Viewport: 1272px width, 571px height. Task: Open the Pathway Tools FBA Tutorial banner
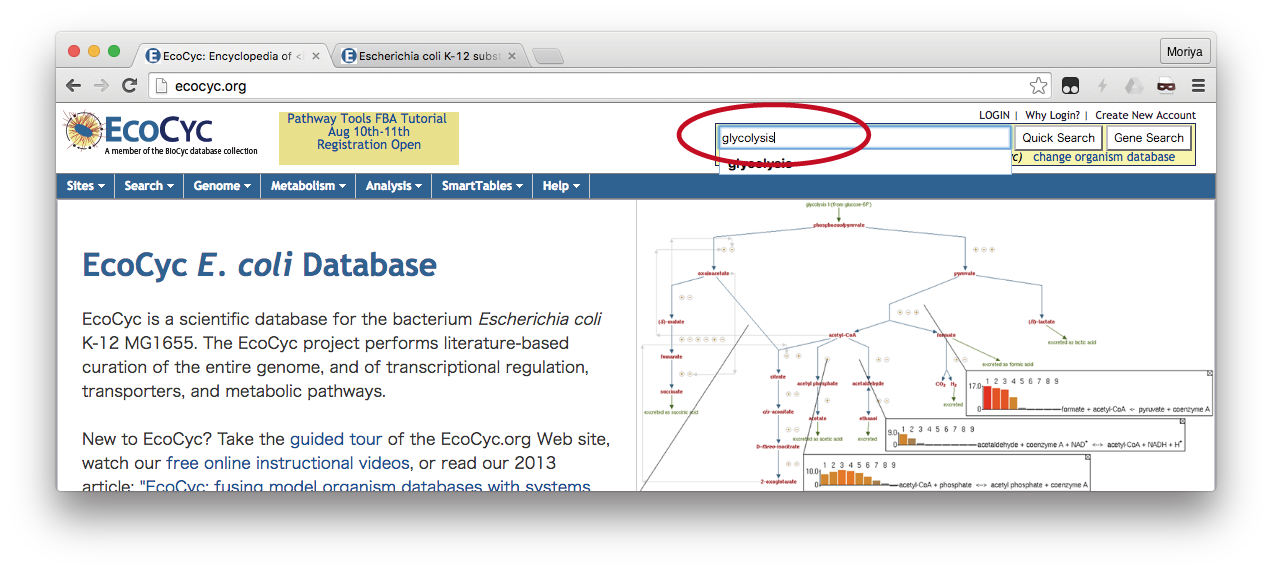[x=368, y=137]
